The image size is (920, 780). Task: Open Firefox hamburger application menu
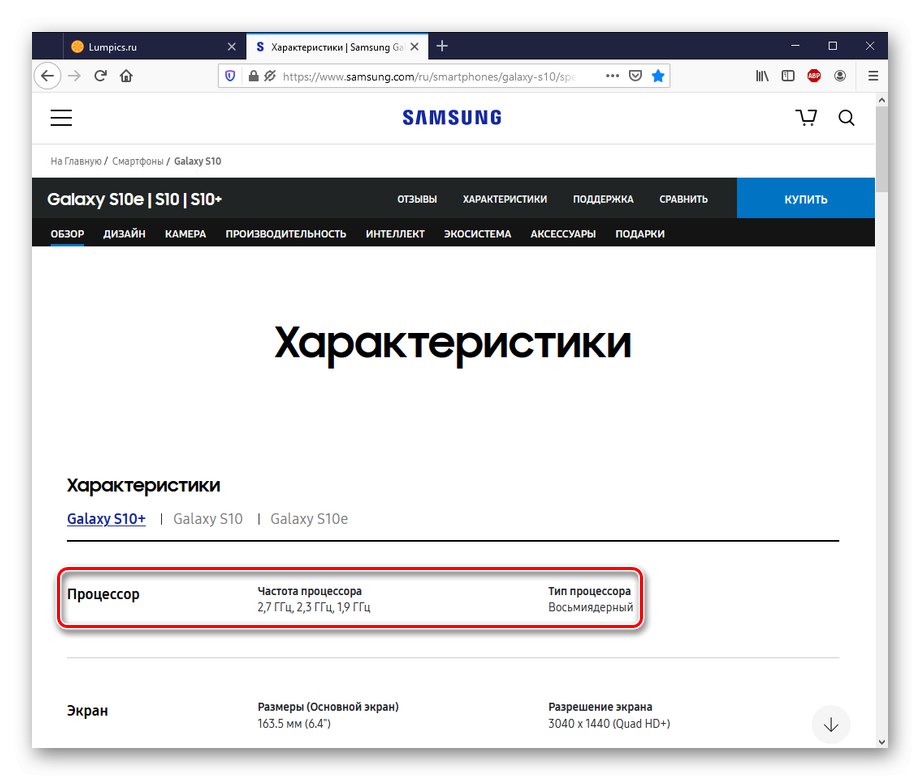pos(873,76)
